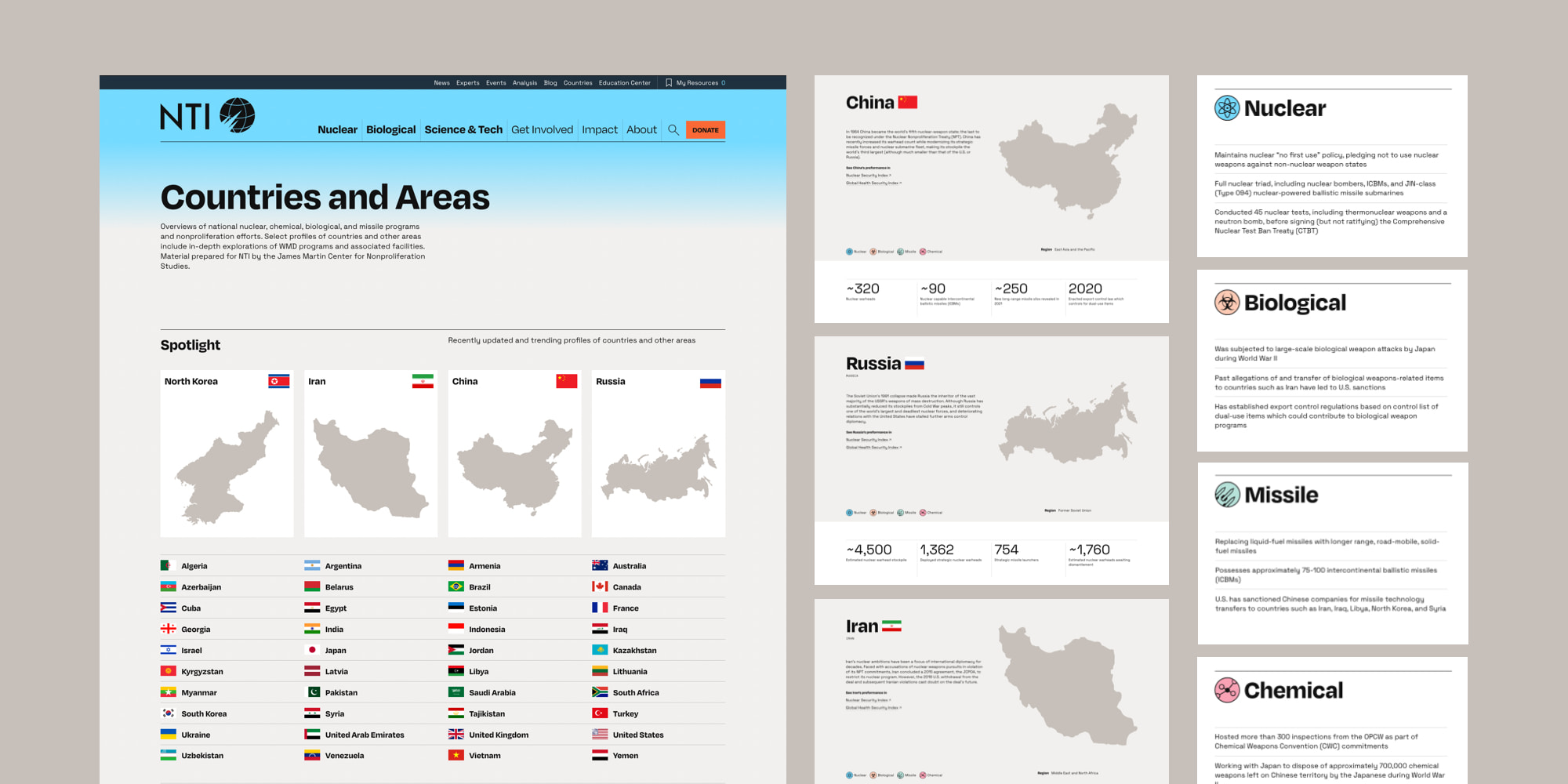Click the My Resources link
This screenshot has height=784, width=1568.
(x=697, y=83)
